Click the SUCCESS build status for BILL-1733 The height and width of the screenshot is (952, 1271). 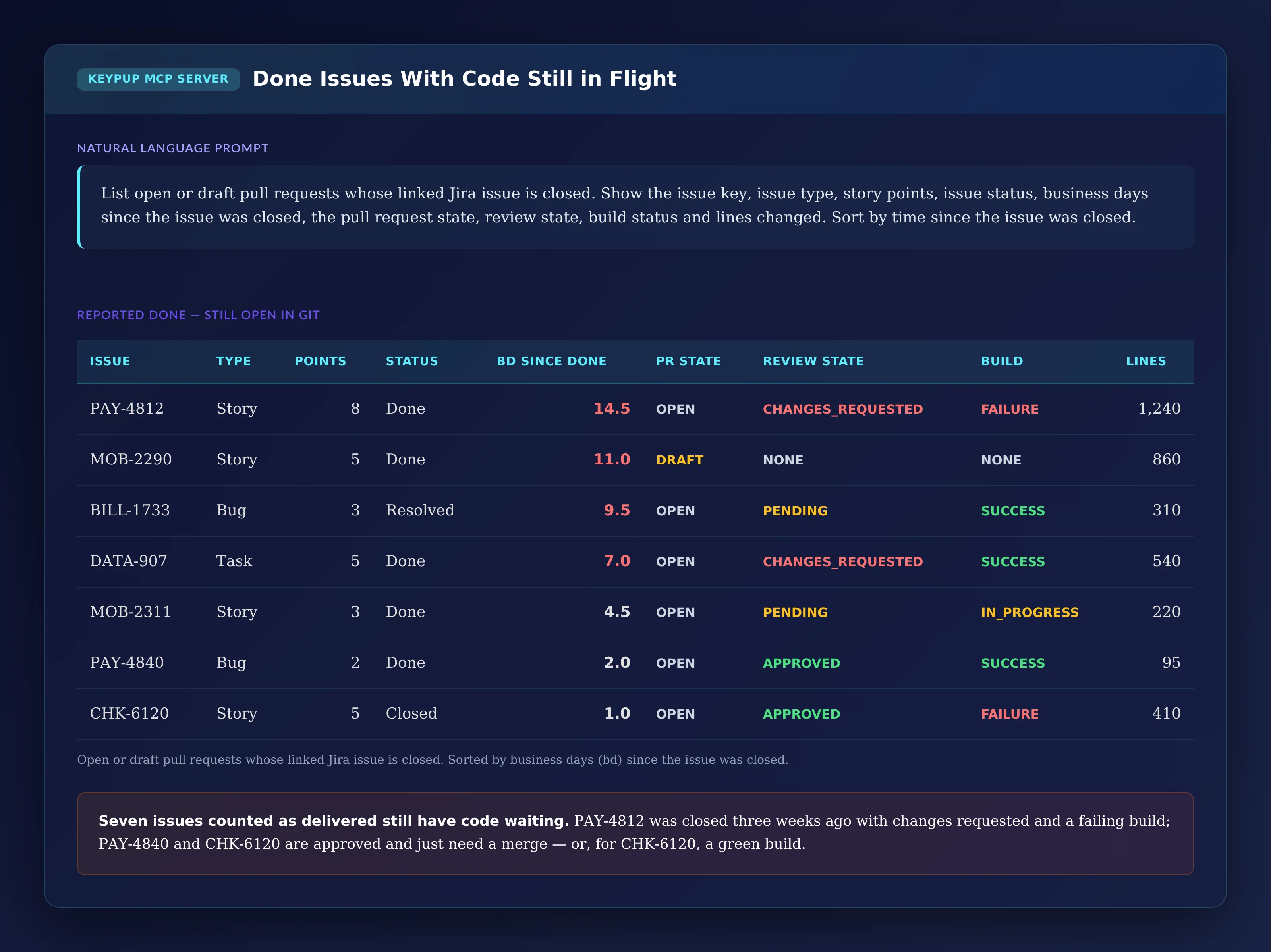(1012, 511)
